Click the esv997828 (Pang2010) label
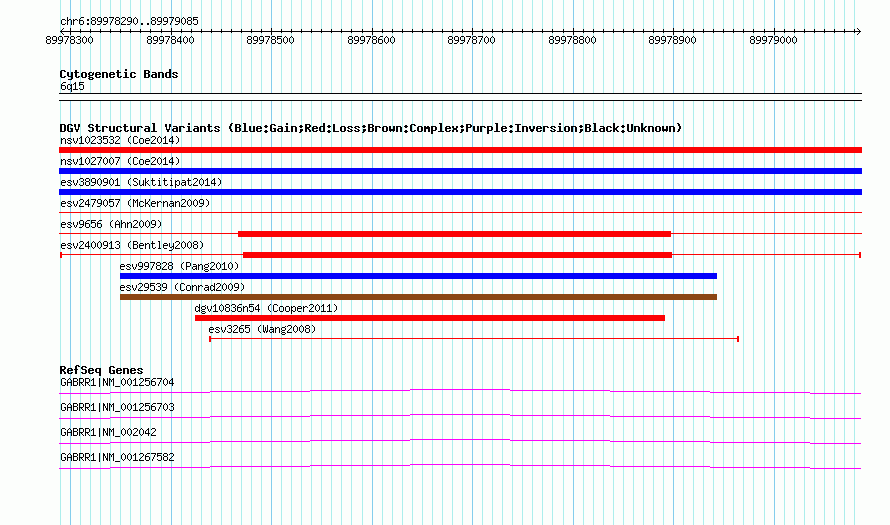This screenshot has height=525, width=890. [179, 266]
